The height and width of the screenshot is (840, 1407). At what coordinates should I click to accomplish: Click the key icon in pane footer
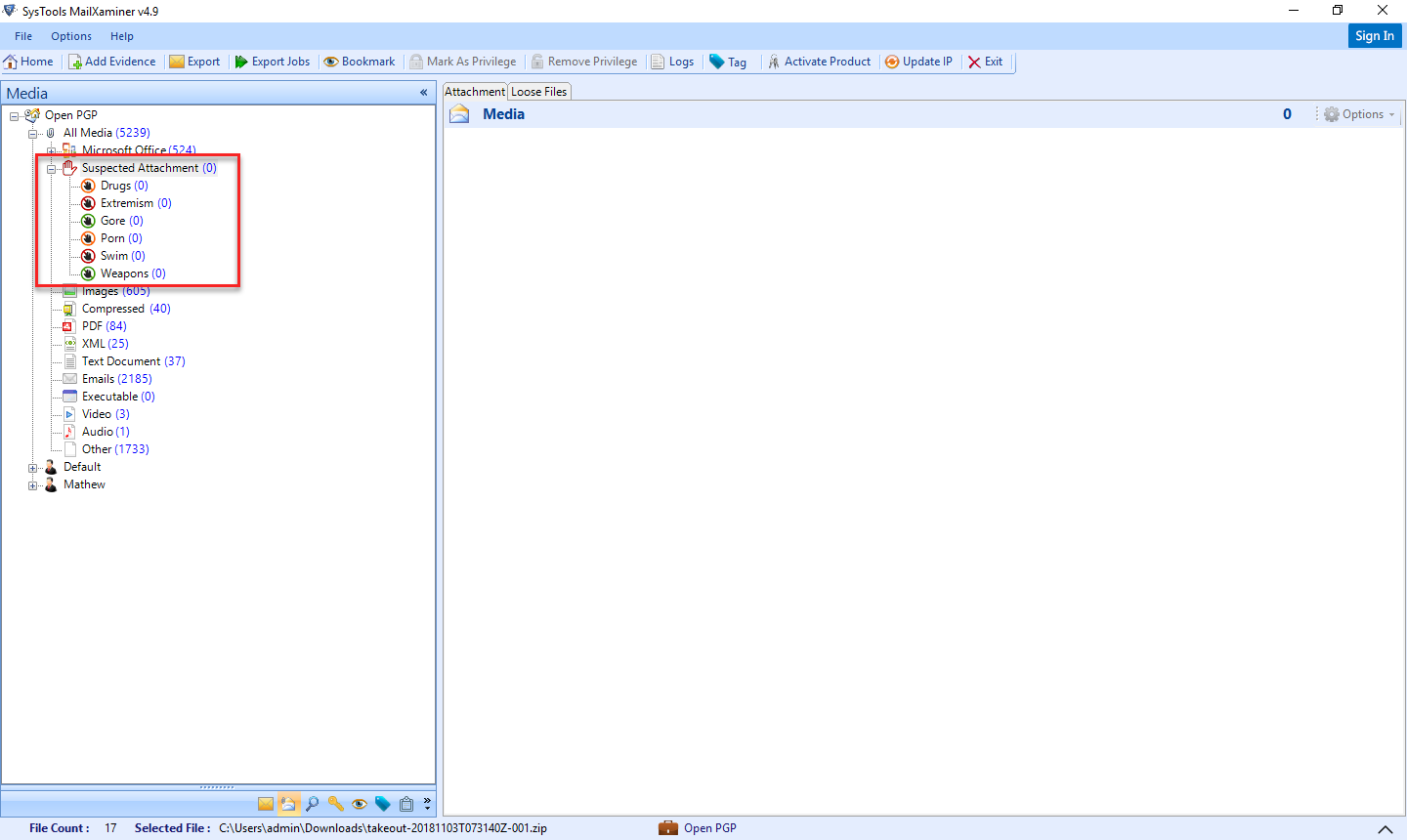336,804
